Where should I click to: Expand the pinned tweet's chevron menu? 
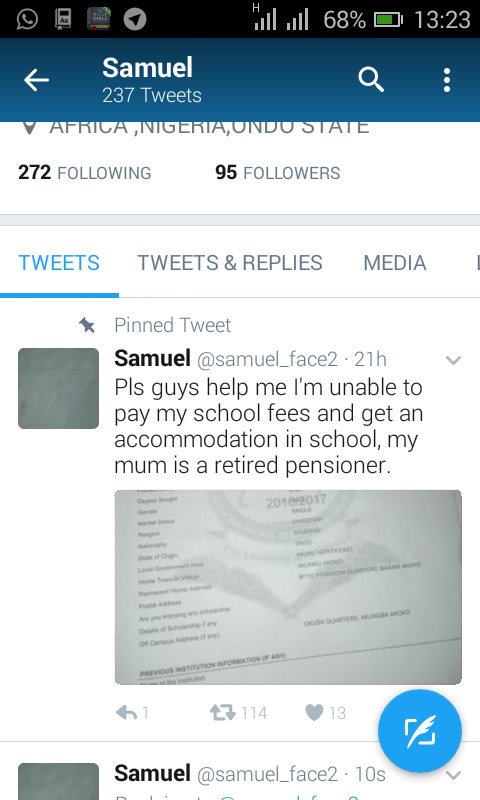tap(453, 360)
